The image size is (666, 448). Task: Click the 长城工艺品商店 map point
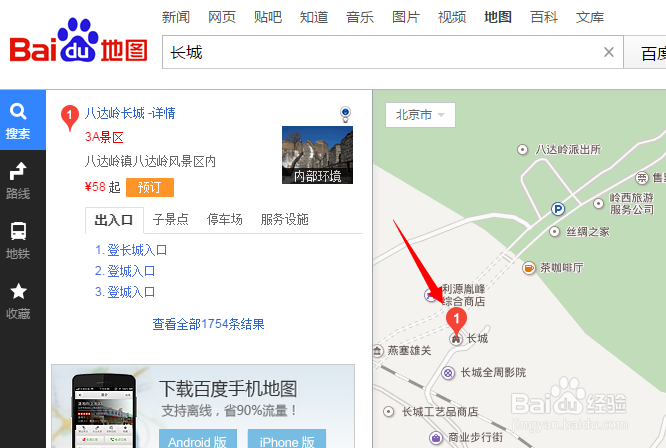point(388,411)
